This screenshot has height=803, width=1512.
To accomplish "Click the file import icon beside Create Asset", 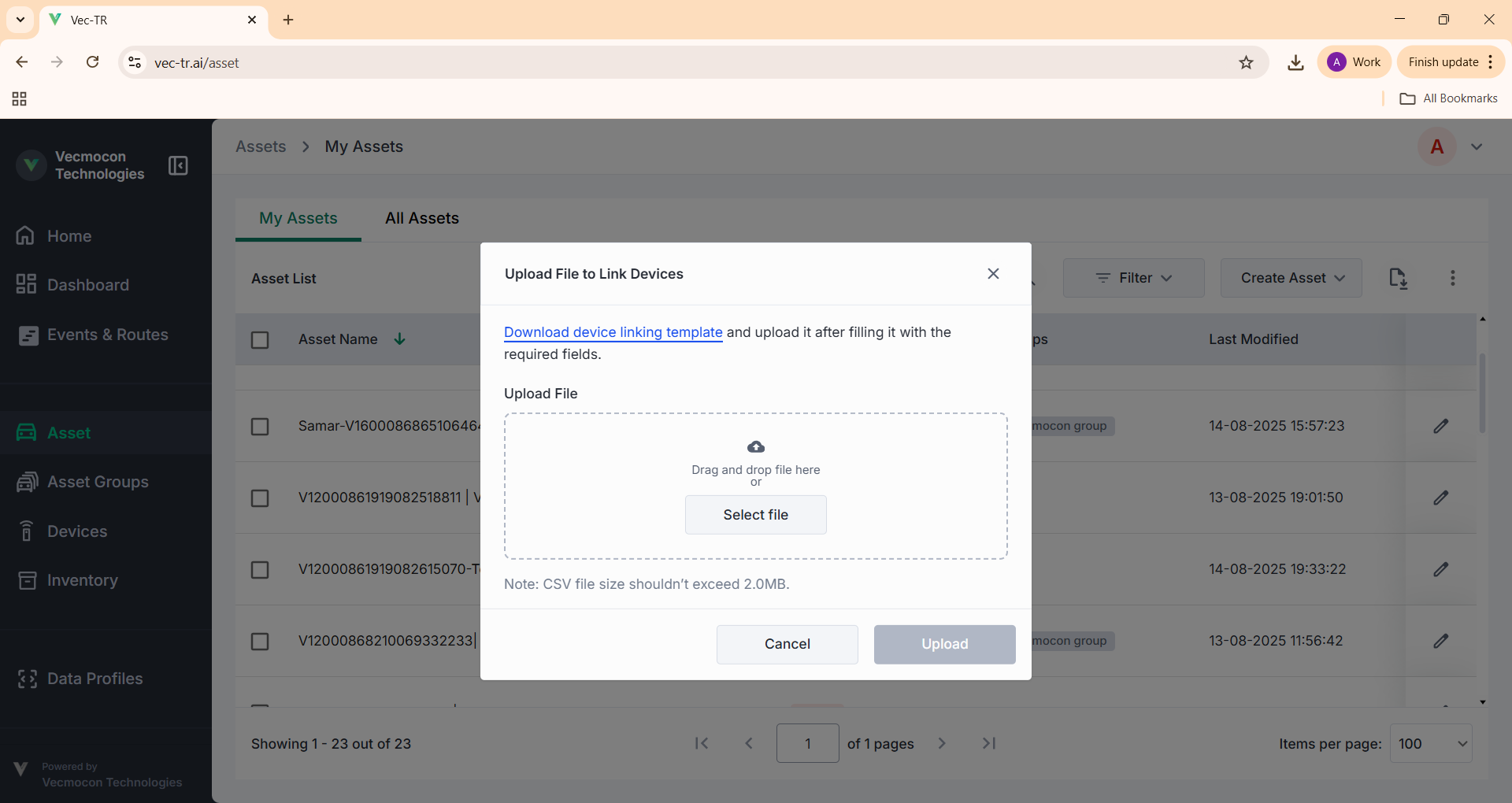I will coord(1398,278).
